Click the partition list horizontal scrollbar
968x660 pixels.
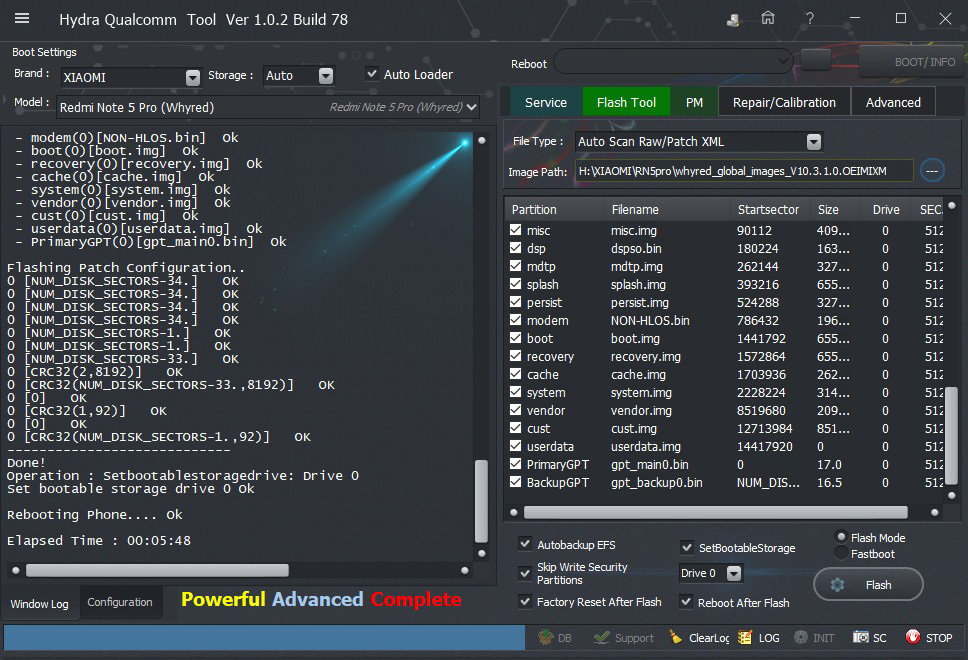coord(715,512)
